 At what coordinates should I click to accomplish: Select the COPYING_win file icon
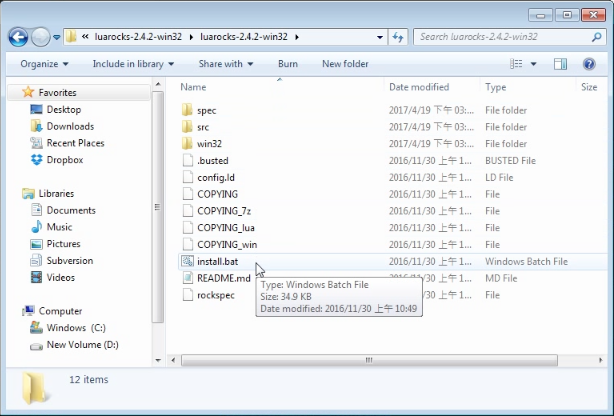pyautogui.click(x=188, y=245)
